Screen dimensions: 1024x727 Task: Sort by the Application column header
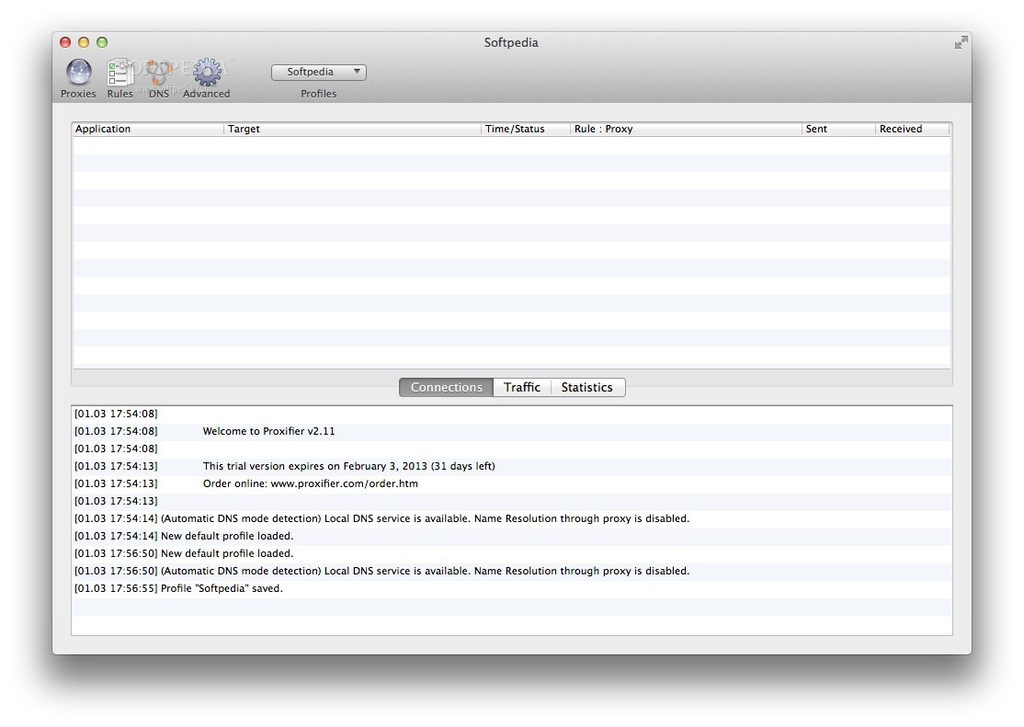[x=147, y=129]
